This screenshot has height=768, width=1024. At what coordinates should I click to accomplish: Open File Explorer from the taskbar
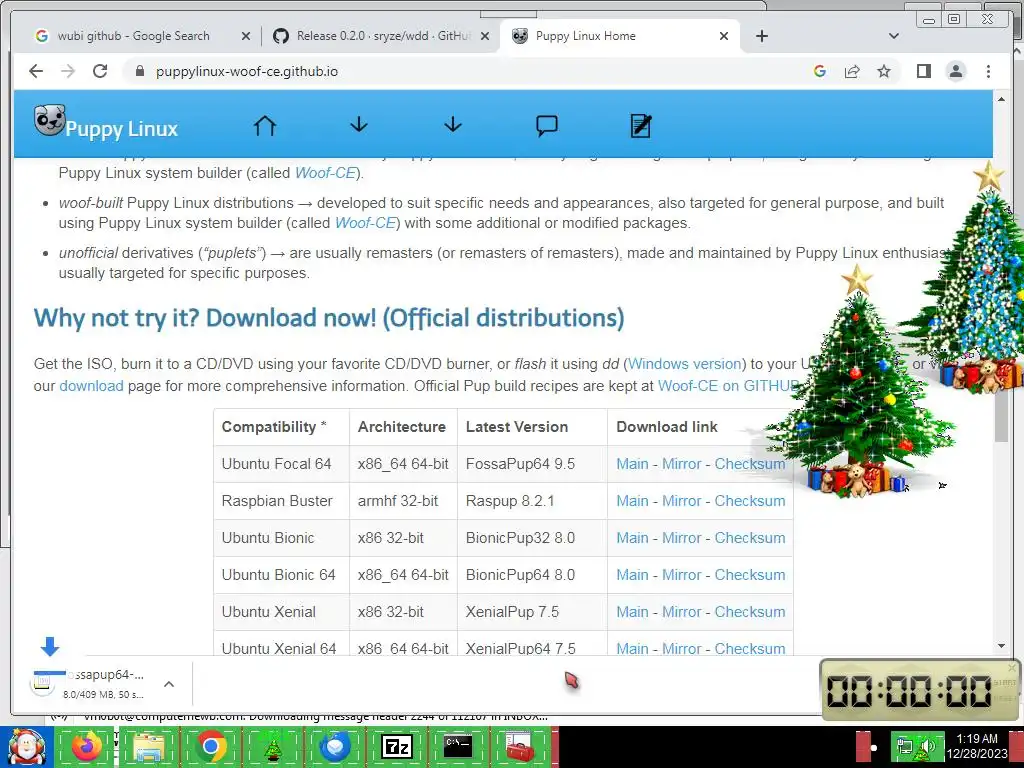click(x=149, y=746)
